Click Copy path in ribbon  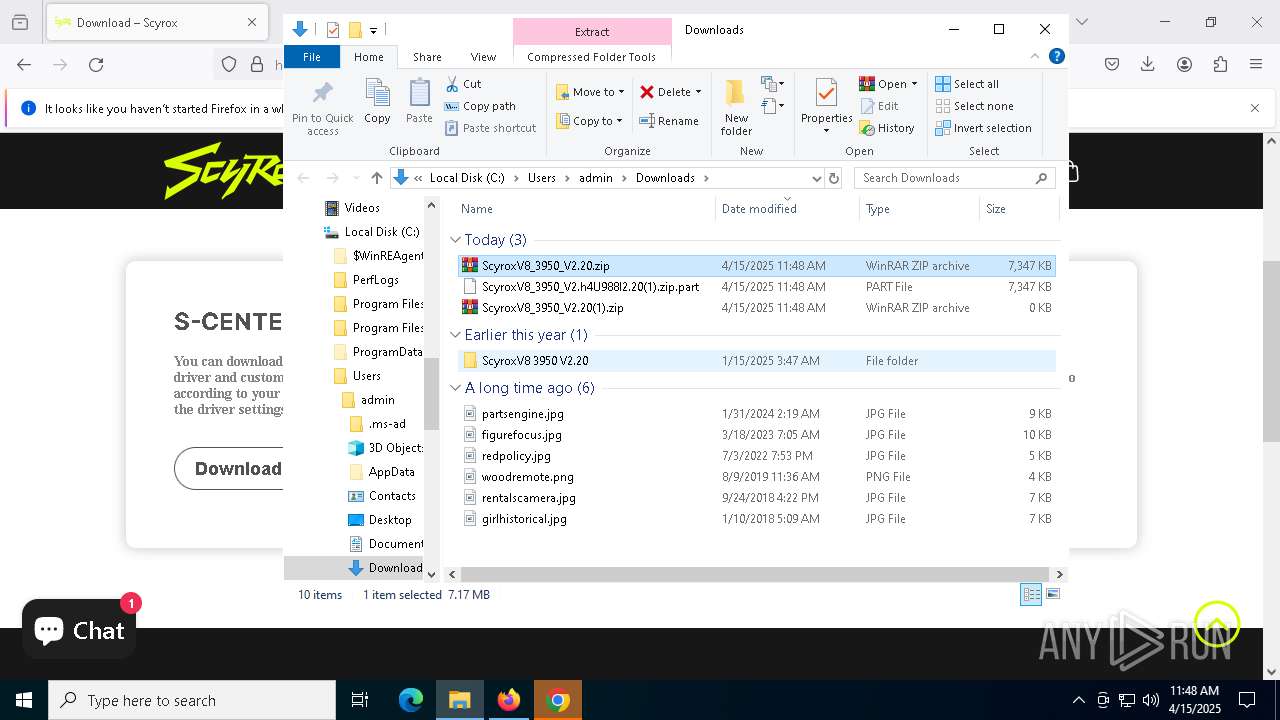coord(480,106)
